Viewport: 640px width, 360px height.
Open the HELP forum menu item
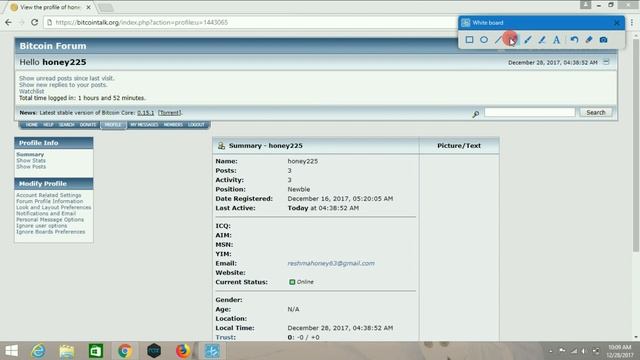click(x=48, y=124)
